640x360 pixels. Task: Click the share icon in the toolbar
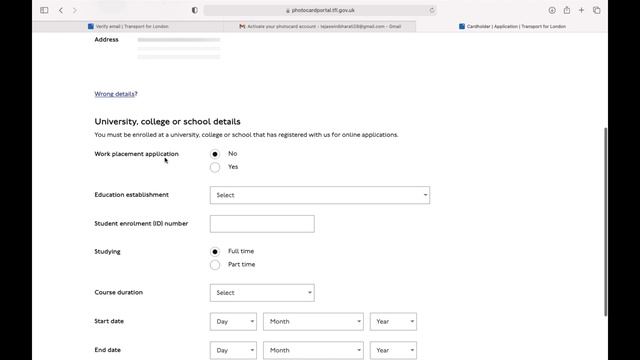click(567, 10)
